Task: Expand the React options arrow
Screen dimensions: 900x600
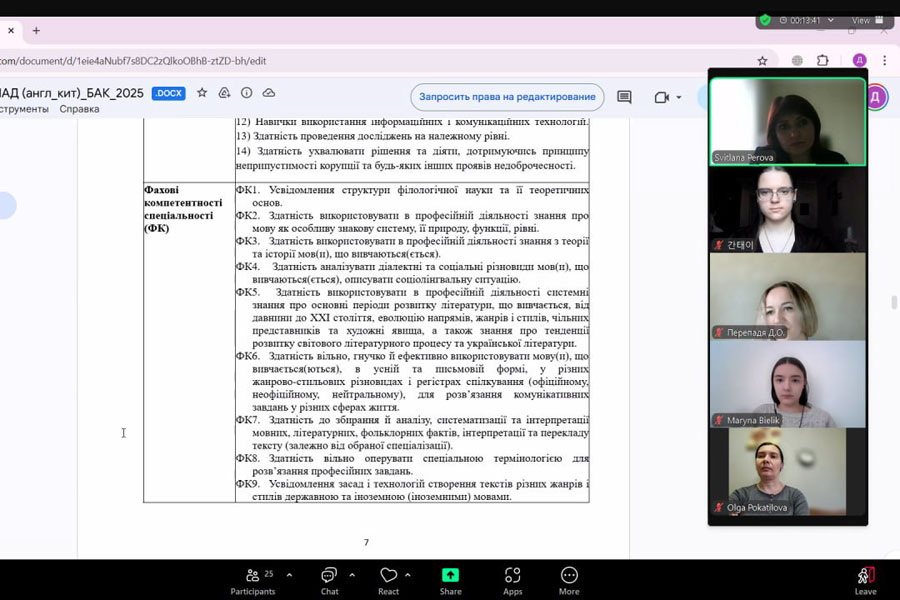Action: [x=408, y=575]
